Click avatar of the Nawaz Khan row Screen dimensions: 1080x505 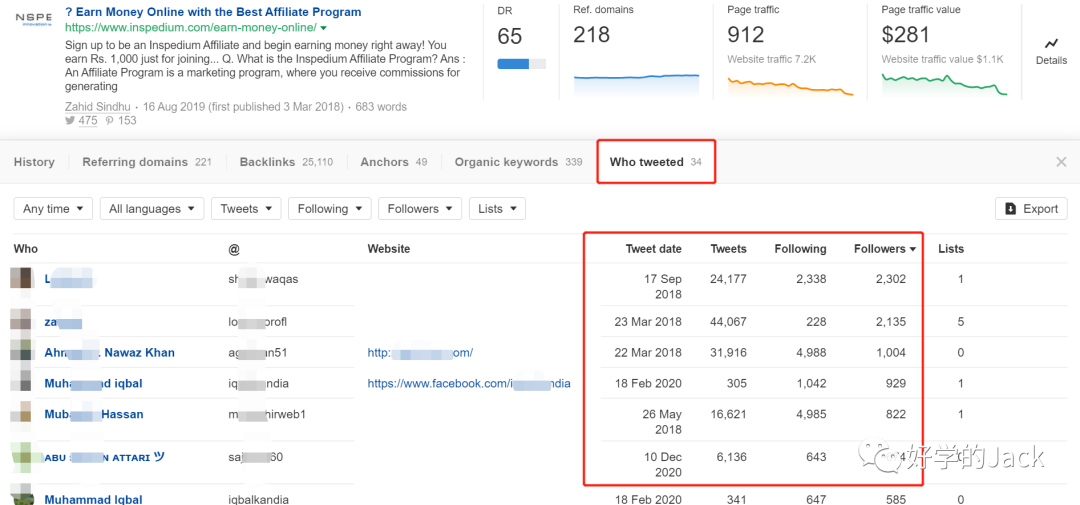[x=21, y=349]
